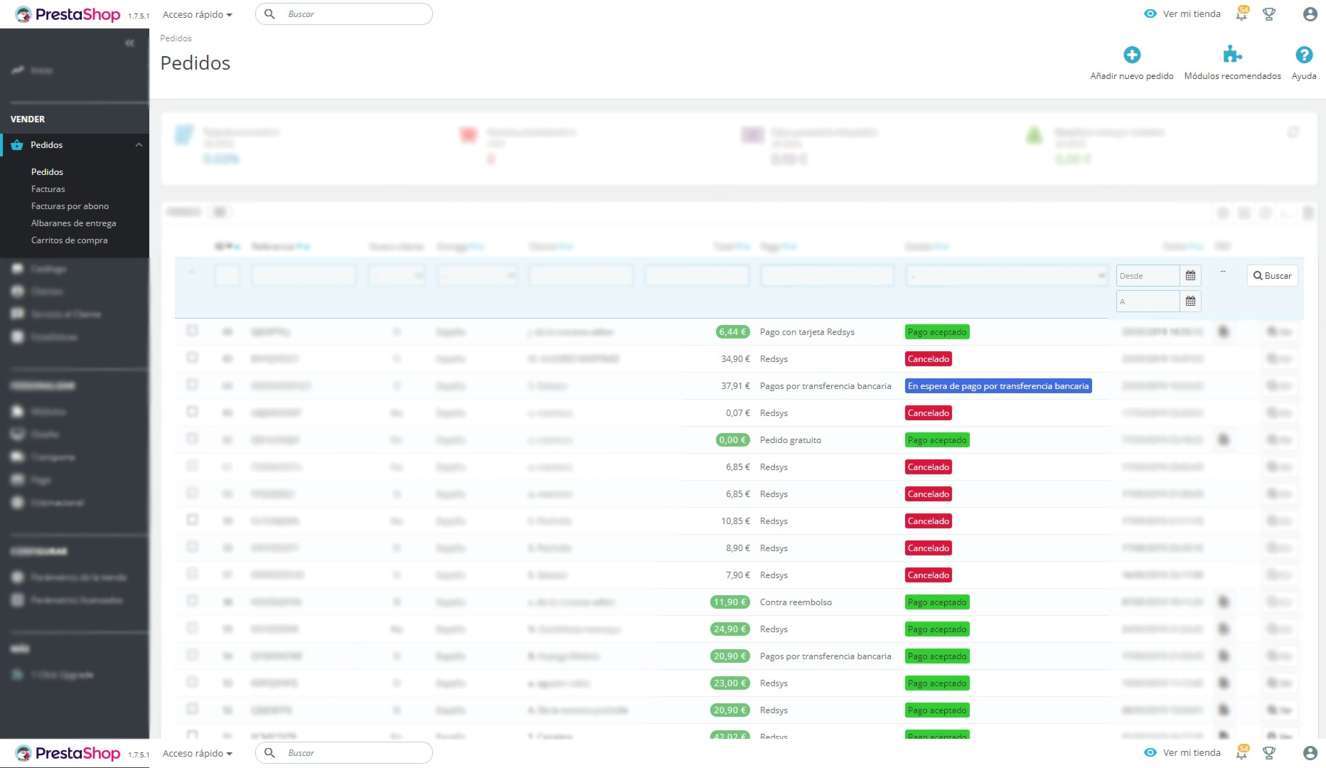The height and width of the screenshot is (768, 1326).
Task: Open Carritos de compra submenu item
Action: (x=69, y=240)
